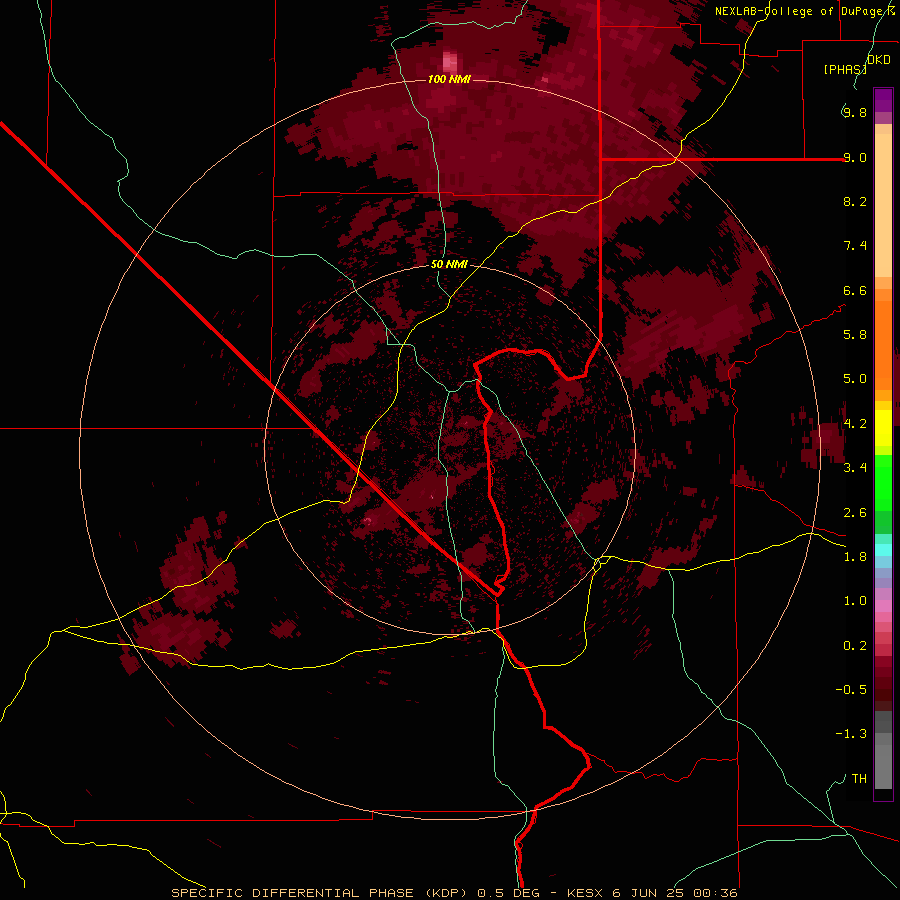Click the -0.5 legend value
Image resolution: width=900 pixels, height=900 pixels.
coord(851,690)
